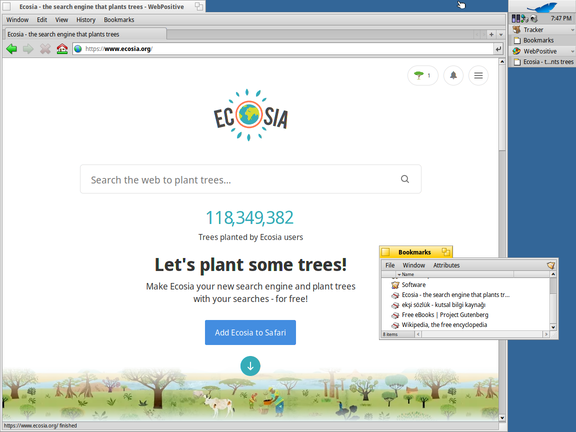
Task: Open the Wikipedia bookmark entry
Action: (x=444, y=325)
